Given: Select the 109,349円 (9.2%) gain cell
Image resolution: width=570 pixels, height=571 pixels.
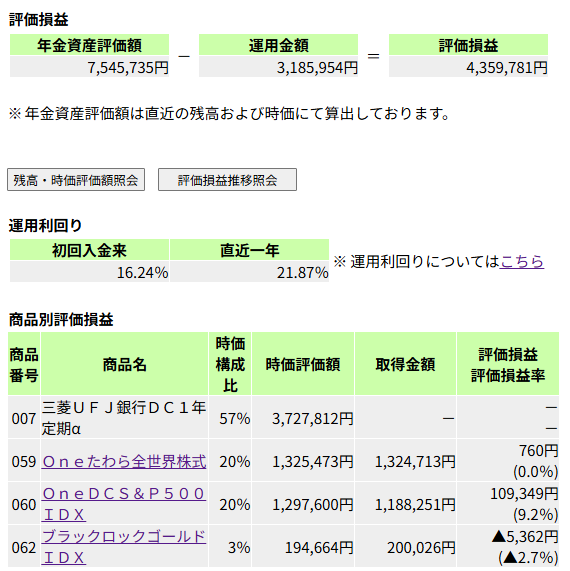Looking at the screenshot, I should [508, 504].
